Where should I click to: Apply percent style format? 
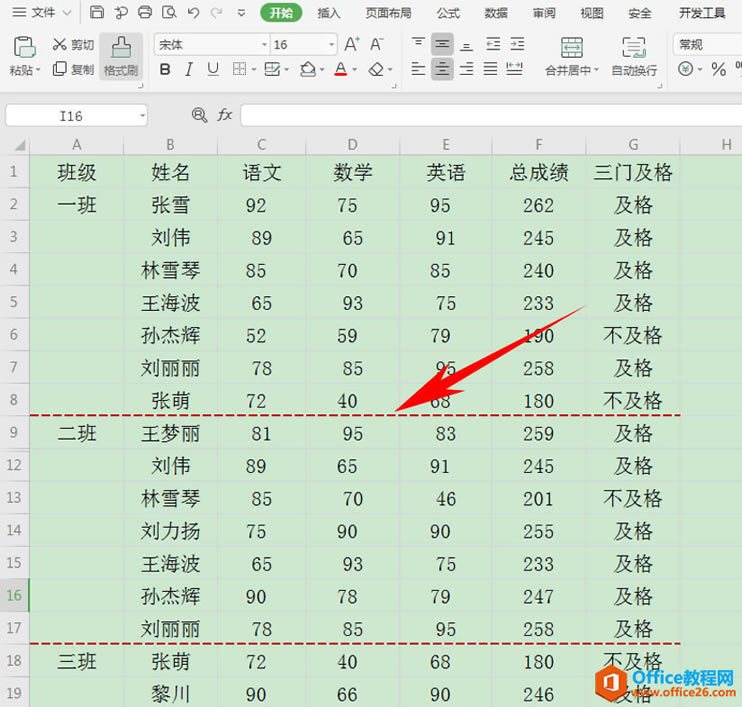click(x=718, y=70)
